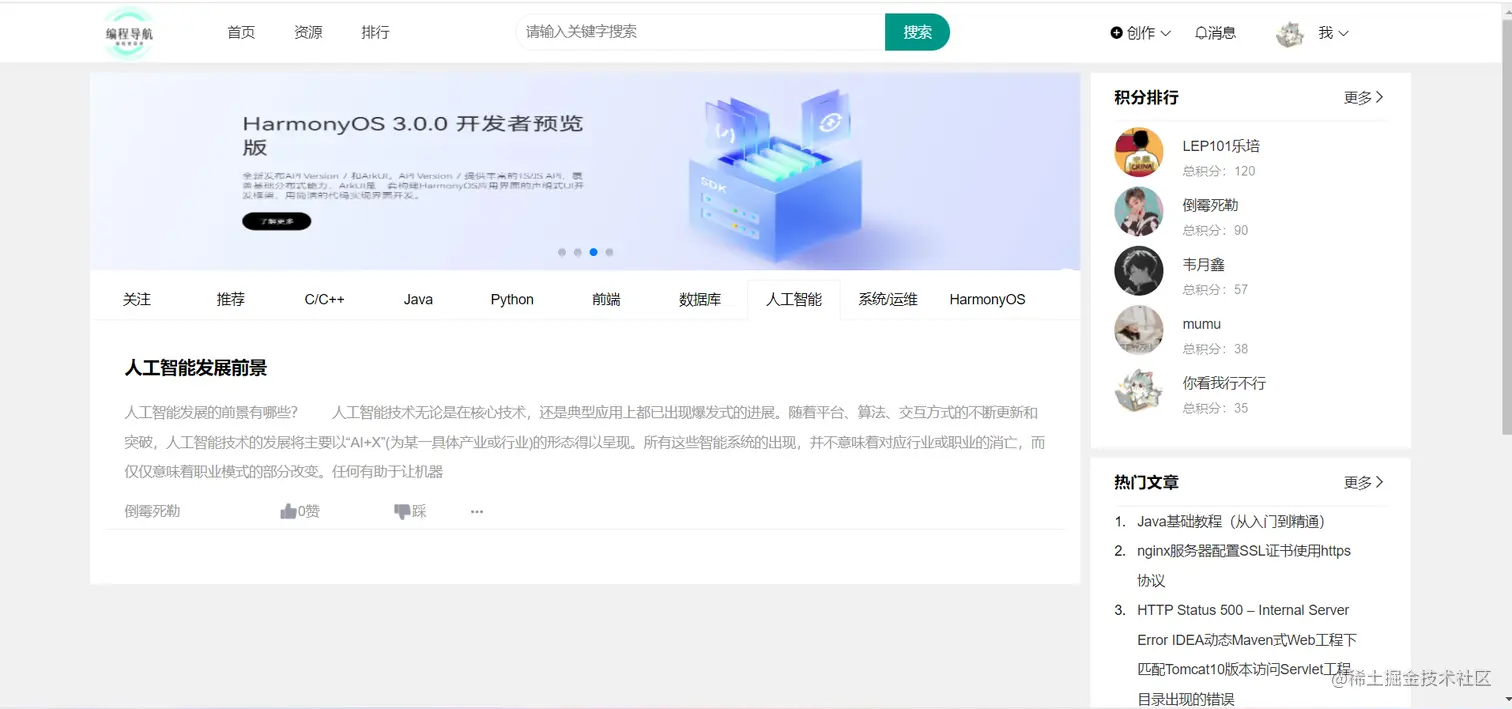Click the 热门文章 panel heading
The width and height of the screenshot is (1512, 709).
coord(1146,483)
